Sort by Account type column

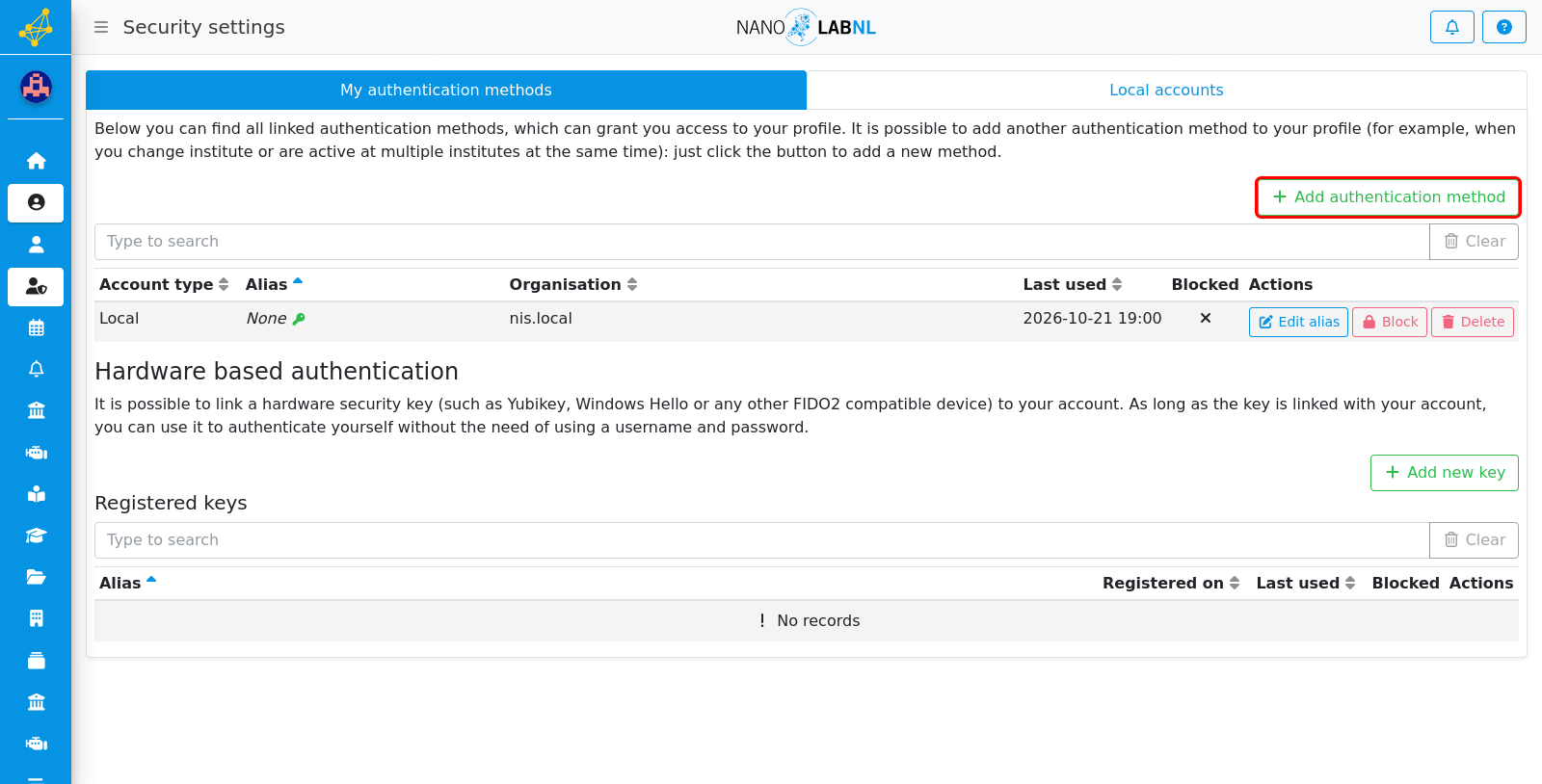[164, 284]
